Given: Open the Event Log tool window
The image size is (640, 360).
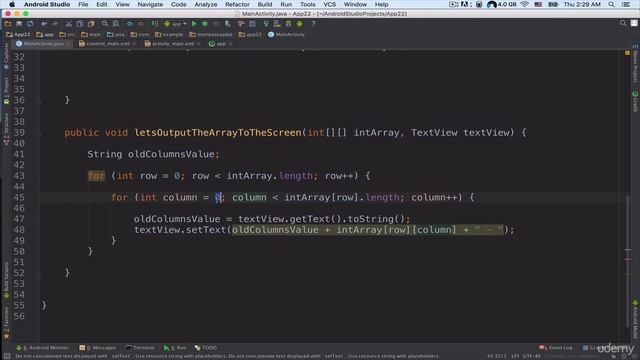Looking at the screenshot, I should tap(556, 348).
